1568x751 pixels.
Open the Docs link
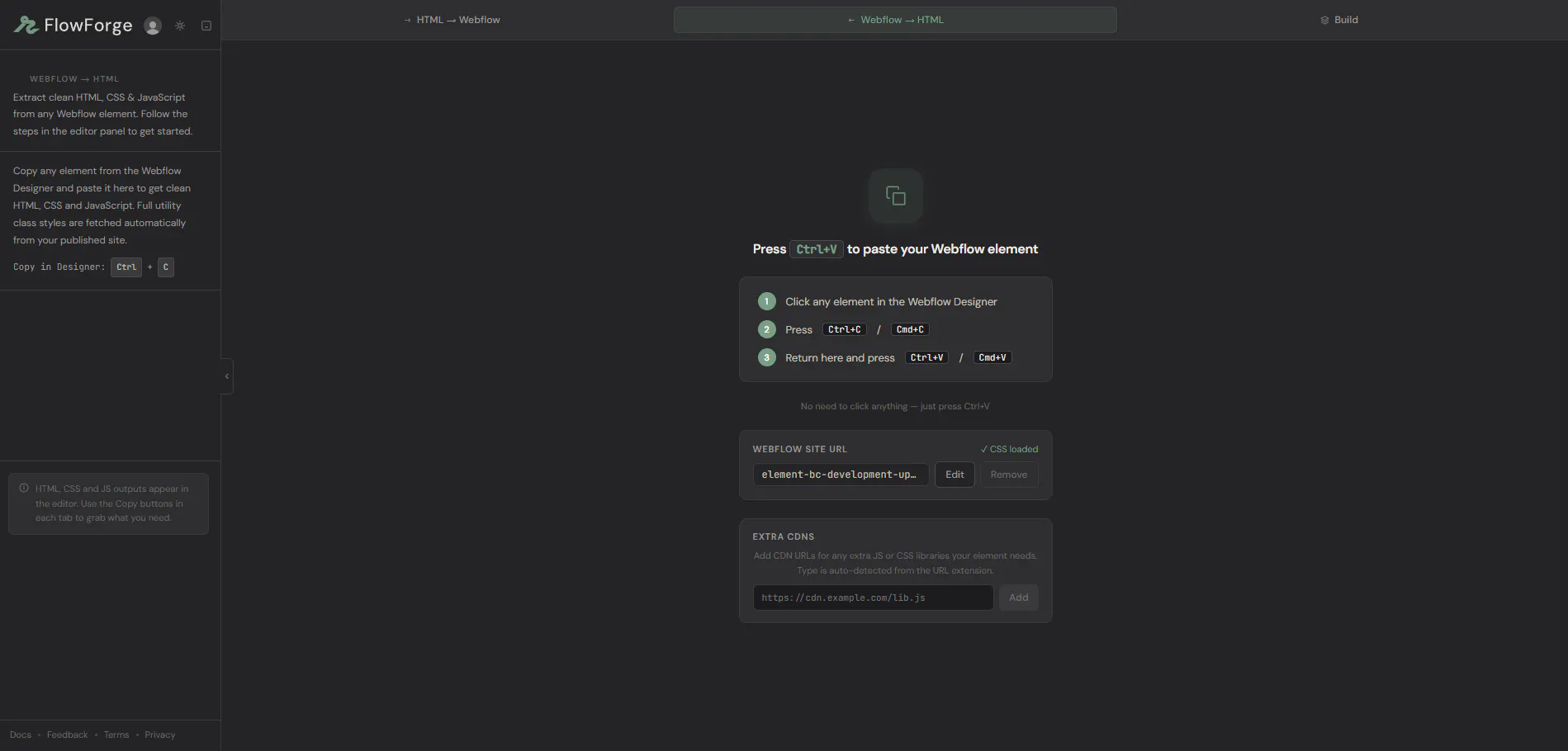pos(21,734)
